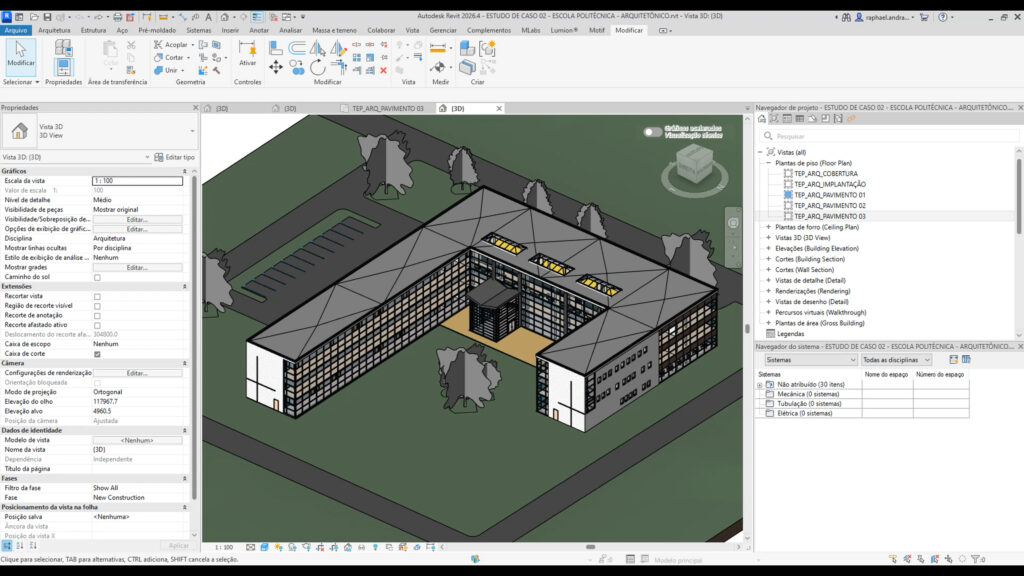Select the Offset tool in ribbon
This screenshot has width=1024, height=576.
[297, 47]
